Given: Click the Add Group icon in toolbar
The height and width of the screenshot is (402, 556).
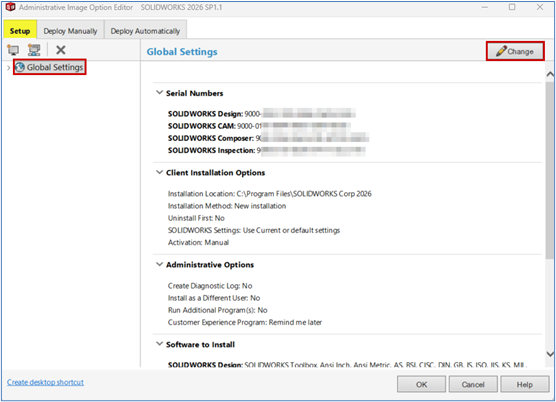Looking at the screenshot, I should pos(34,50).
